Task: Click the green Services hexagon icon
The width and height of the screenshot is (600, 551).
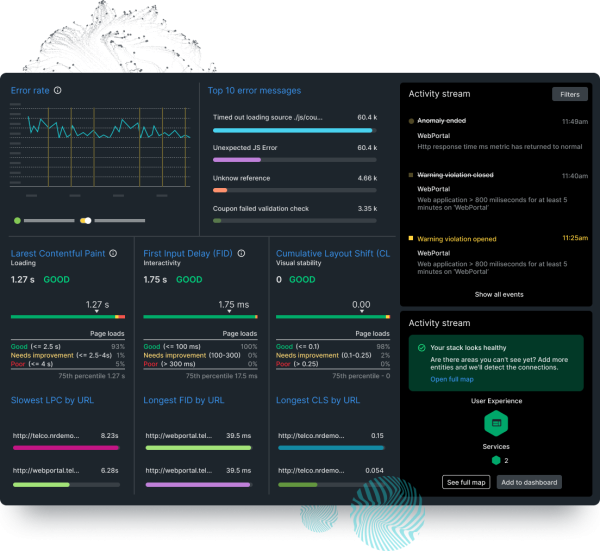Action: (x=494, y=460)
